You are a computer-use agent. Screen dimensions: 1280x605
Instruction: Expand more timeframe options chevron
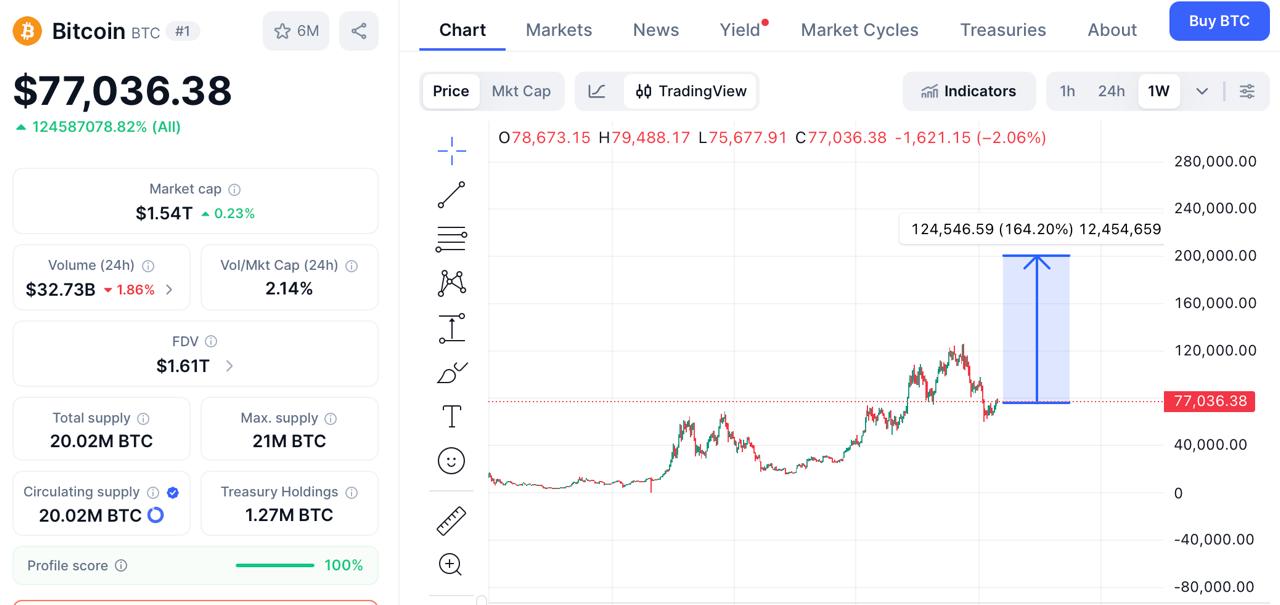click(1202, 91)
